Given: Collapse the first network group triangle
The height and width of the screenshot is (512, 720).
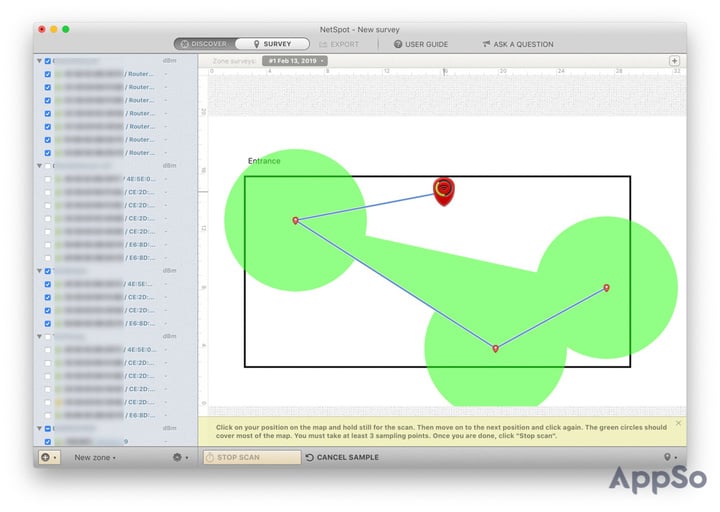Looking at the screenshot, I should coord(39,61).
